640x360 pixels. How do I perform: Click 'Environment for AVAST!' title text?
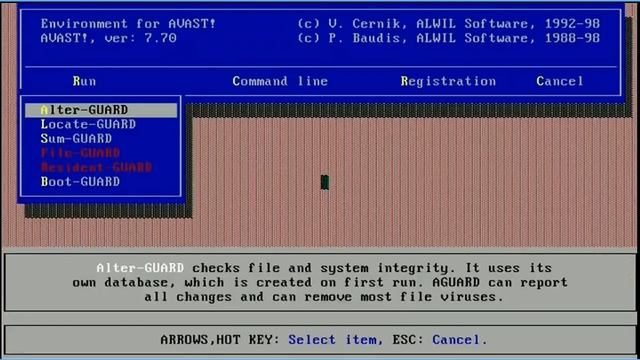coord(128,24)
